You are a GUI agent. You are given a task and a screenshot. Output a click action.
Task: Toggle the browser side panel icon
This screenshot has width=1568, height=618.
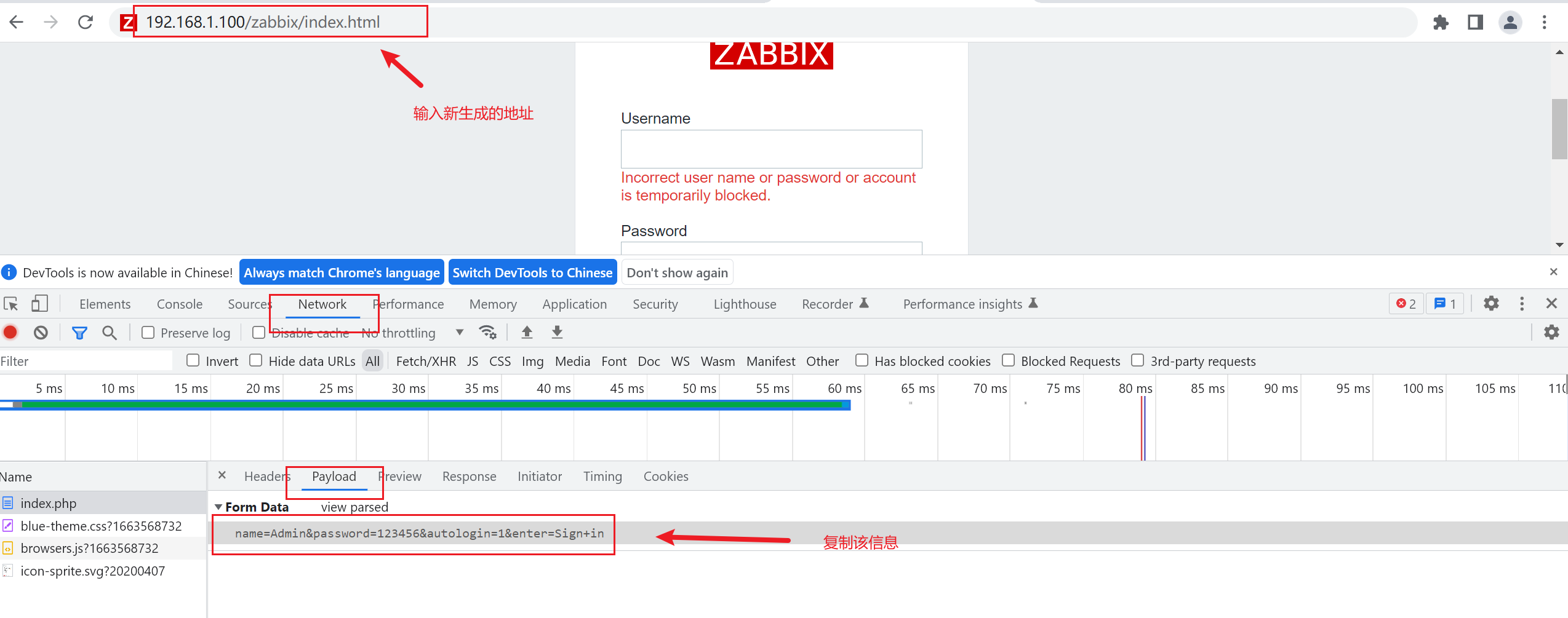[x=1475, y=23]
